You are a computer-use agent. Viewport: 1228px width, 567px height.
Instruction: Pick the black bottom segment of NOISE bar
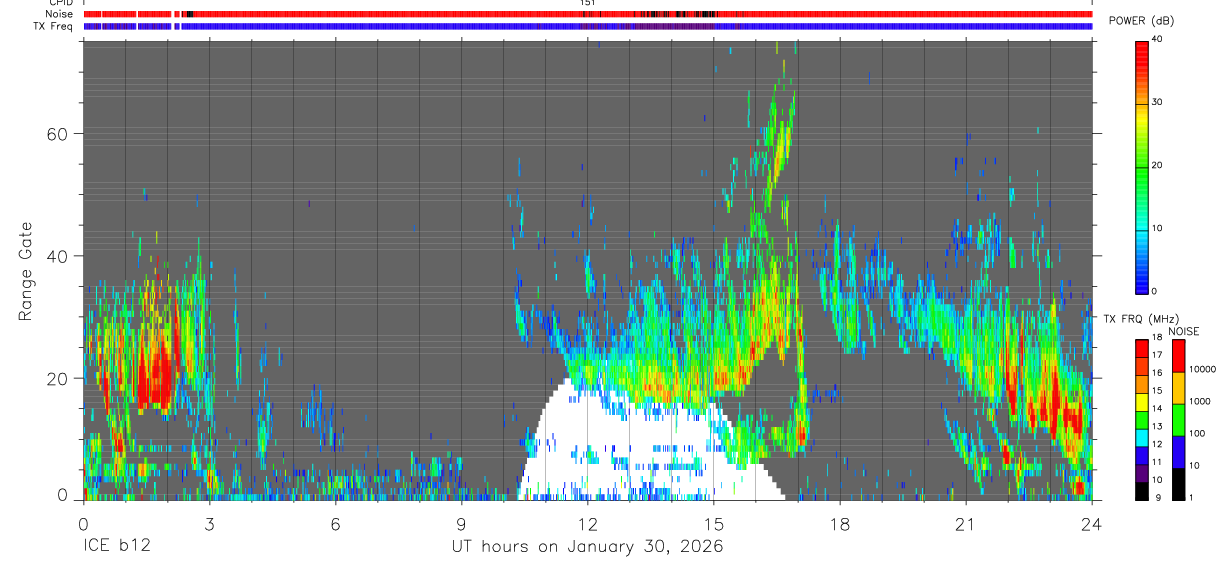(1177, 484)
